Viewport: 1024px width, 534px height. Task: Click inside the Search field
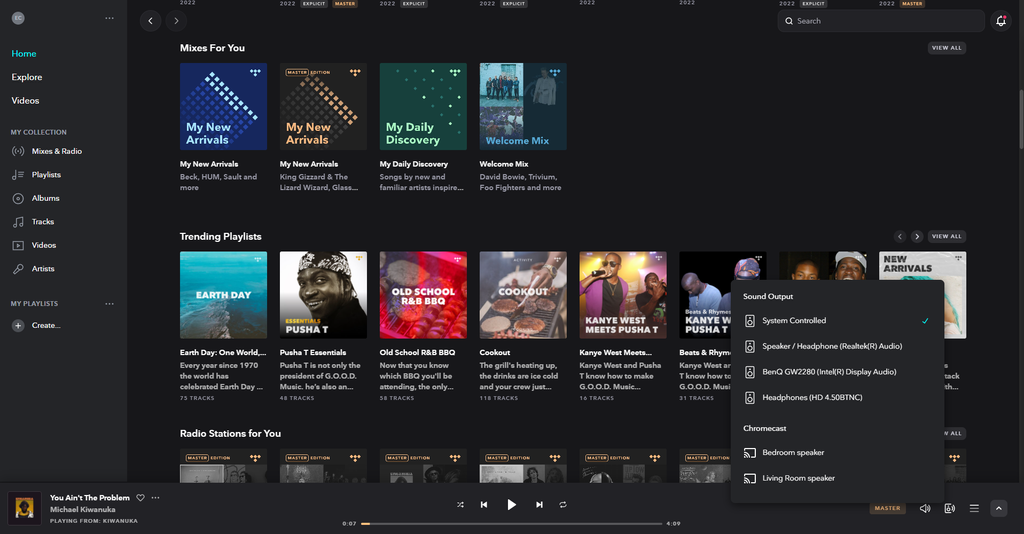[881, 21]
